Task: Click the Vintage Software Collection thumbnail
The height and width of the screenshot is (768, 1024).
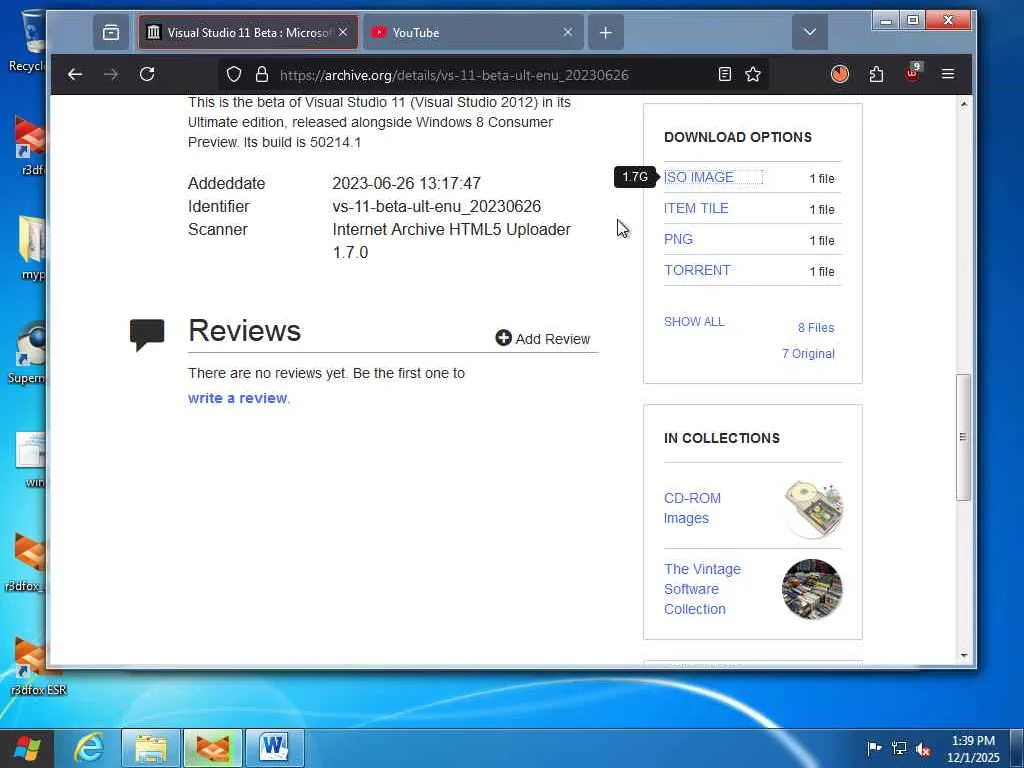Action: [x=812, y=589]
